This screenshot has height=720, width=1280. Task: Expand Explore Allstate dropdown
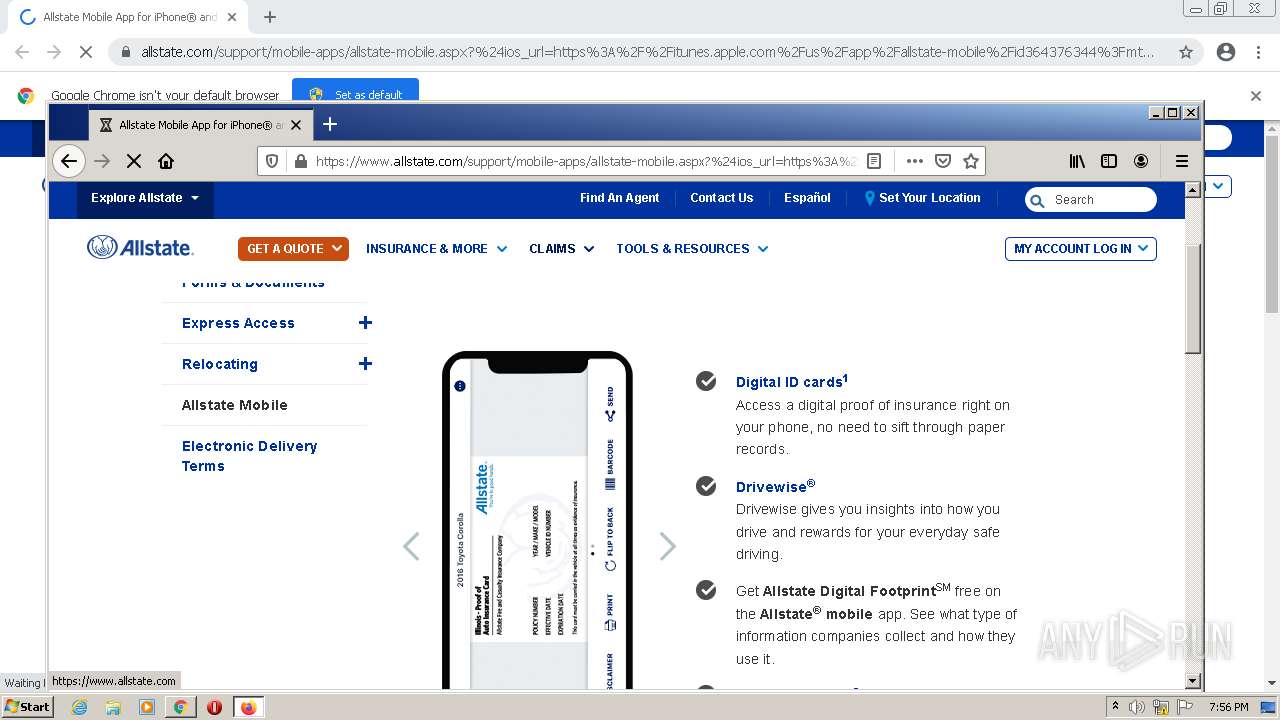145,198
